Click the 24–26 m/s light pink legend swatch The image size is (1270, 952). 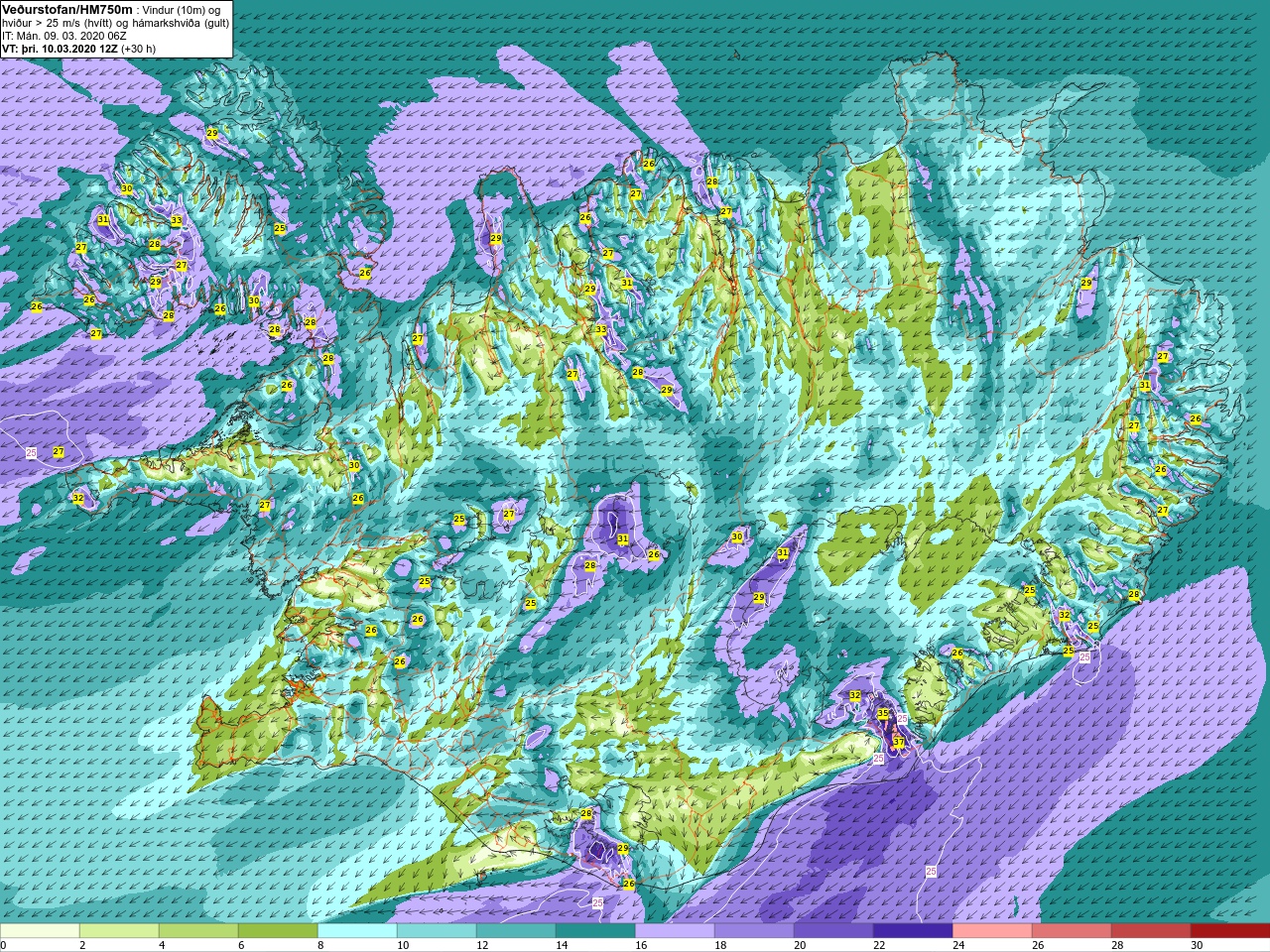point(992,931)
